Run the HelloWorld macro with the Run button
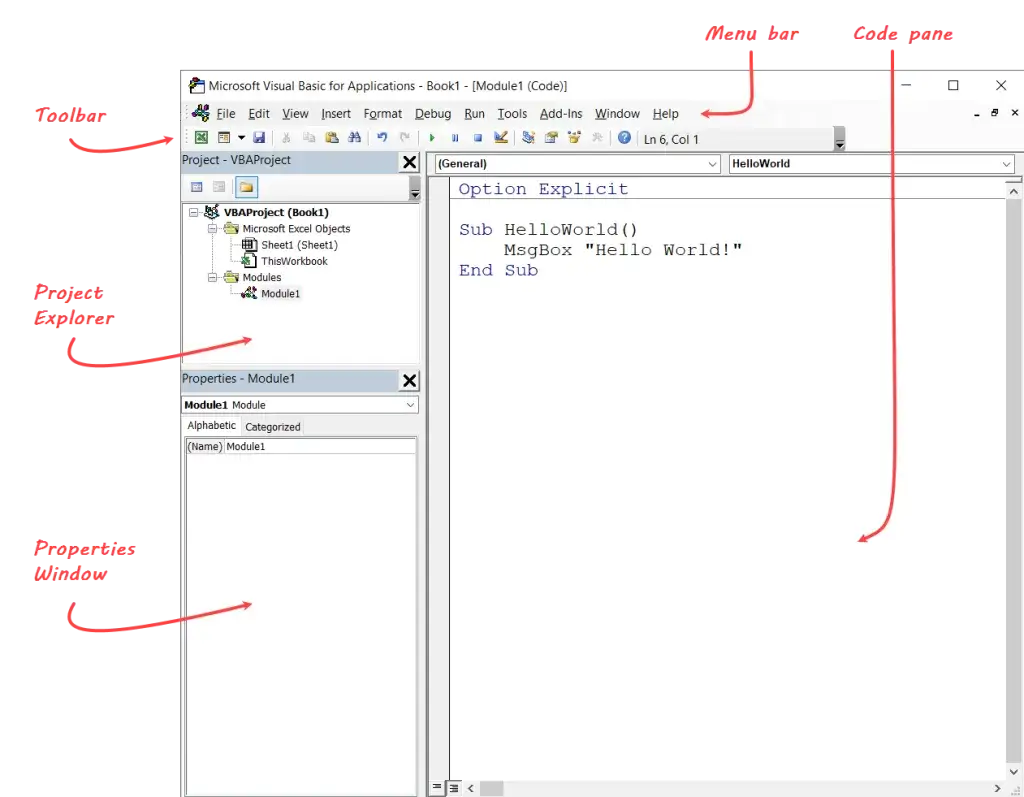This screenshot has height=797, width=1024. click(432, 137)
